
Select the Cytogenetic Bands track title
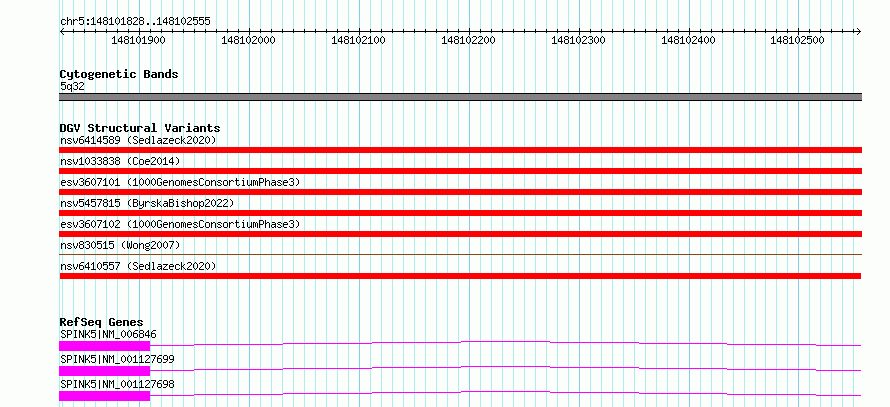coord(119,74)
